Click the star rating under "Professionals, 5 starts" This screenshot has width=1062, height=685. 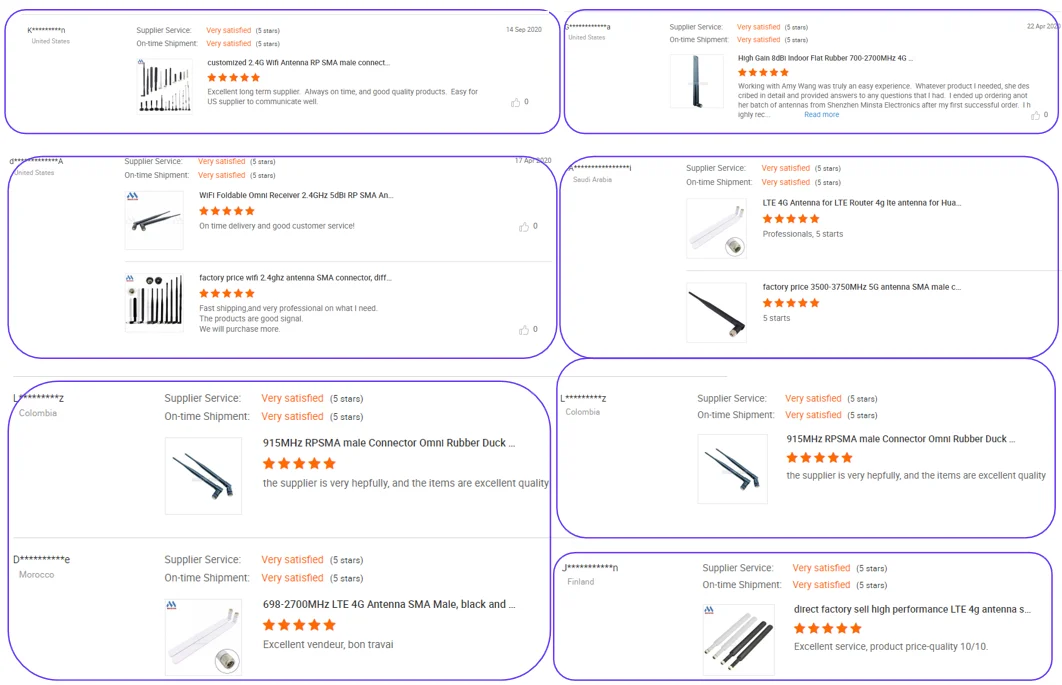click(790, 219)
